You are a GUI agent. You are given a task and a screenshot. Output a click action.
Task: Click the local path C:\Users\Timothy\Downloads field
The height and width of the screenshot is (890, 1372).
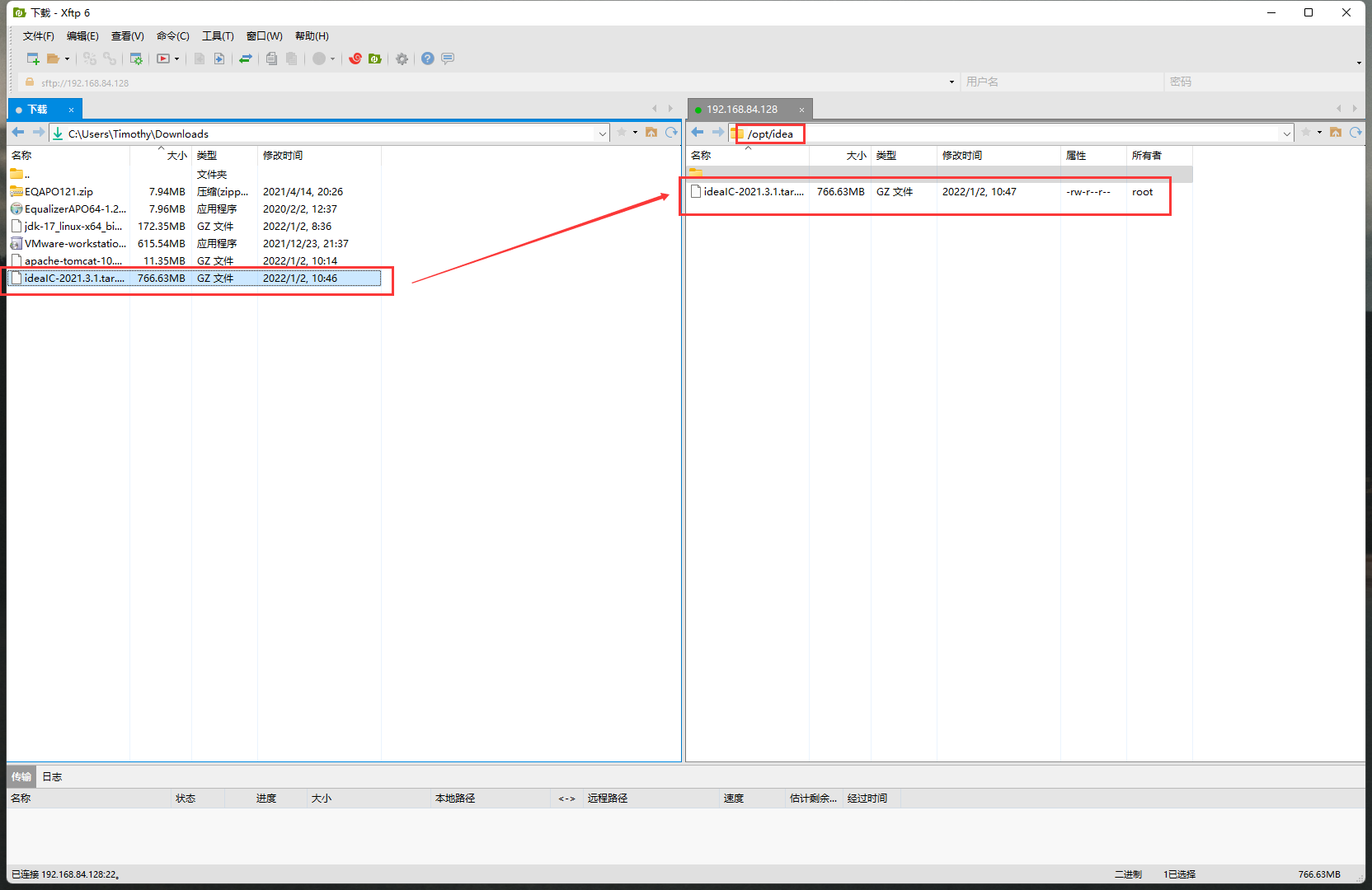(x=330, y=133)
